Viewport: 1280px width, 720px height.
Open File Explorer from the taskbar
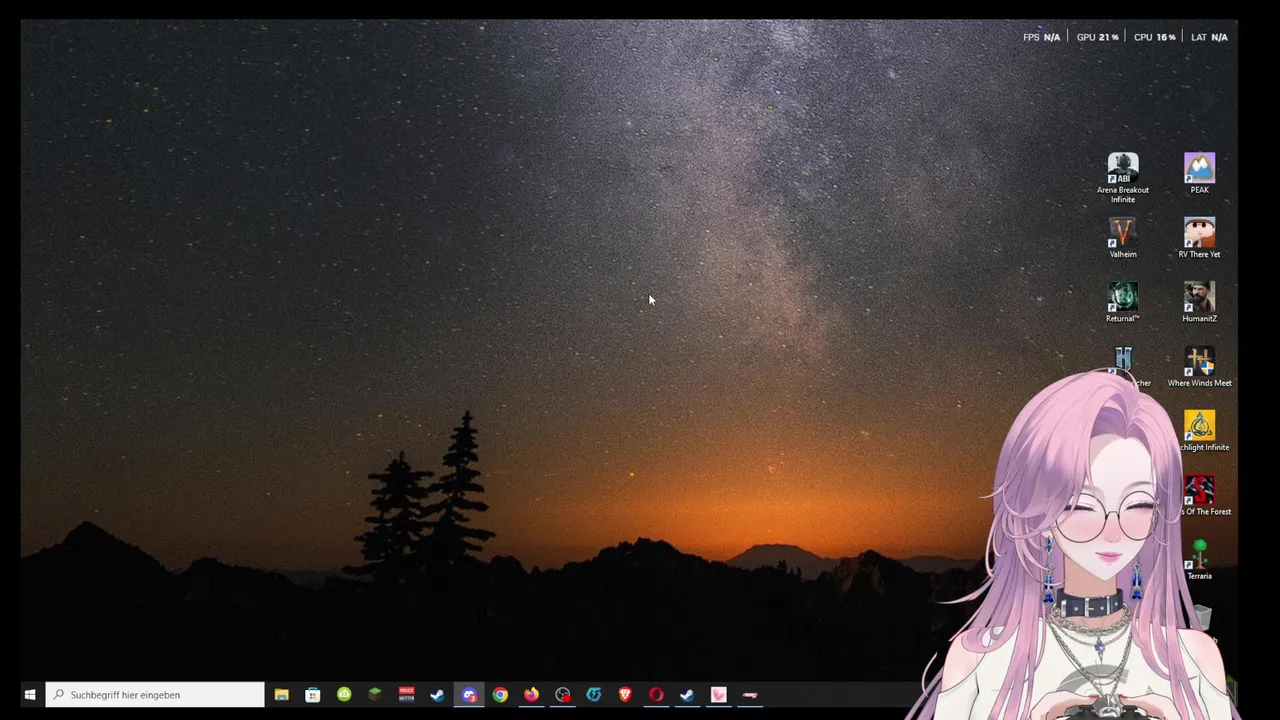(x=282, y=694)
